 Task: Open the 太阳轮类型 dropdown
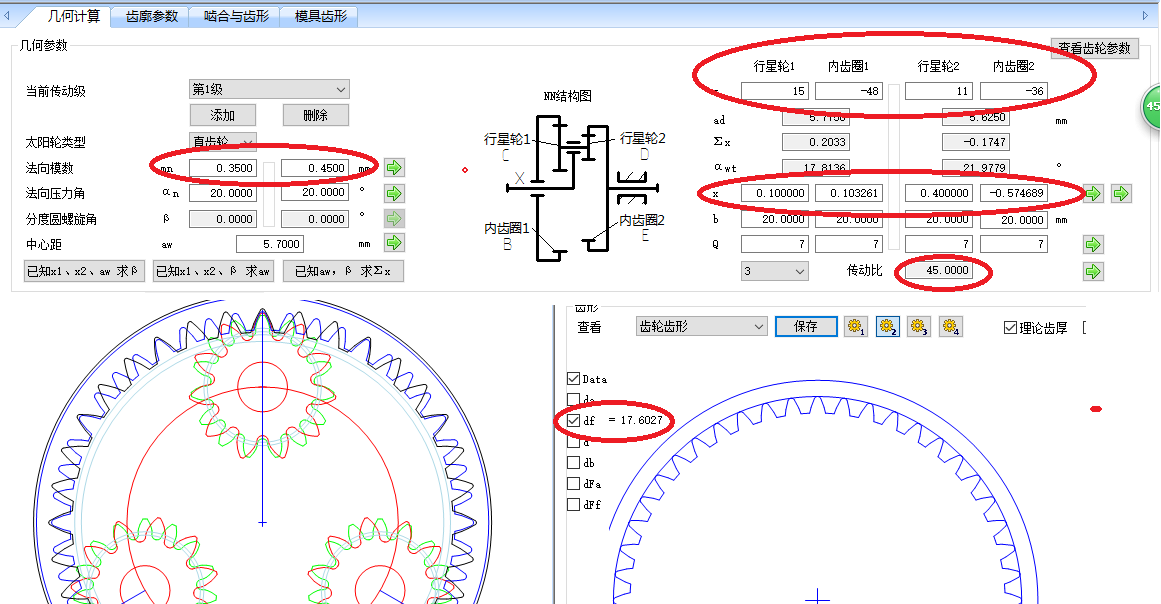point(223,141)
